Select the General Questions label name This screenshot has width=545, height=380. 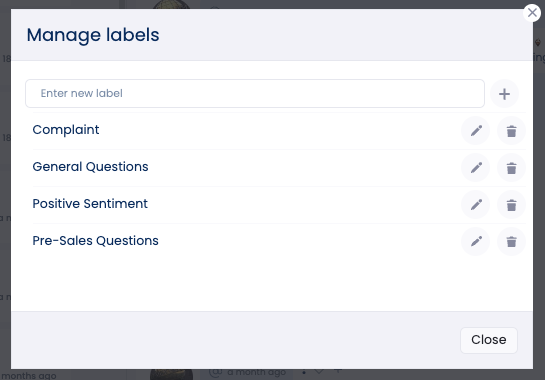[90, 167]
